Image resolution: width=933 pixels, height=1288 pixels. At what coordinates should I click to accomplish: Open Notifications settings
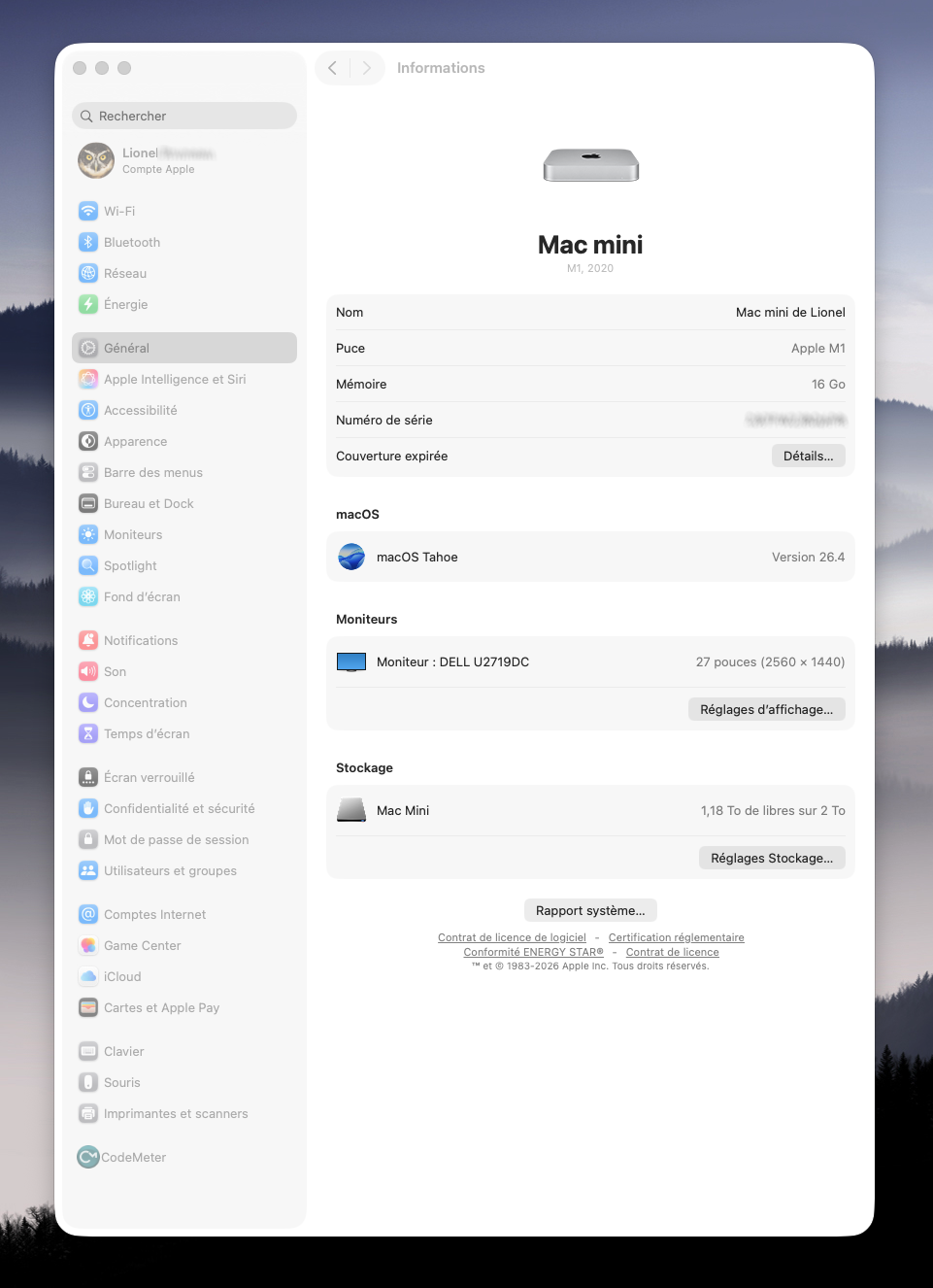click(139, 640)
